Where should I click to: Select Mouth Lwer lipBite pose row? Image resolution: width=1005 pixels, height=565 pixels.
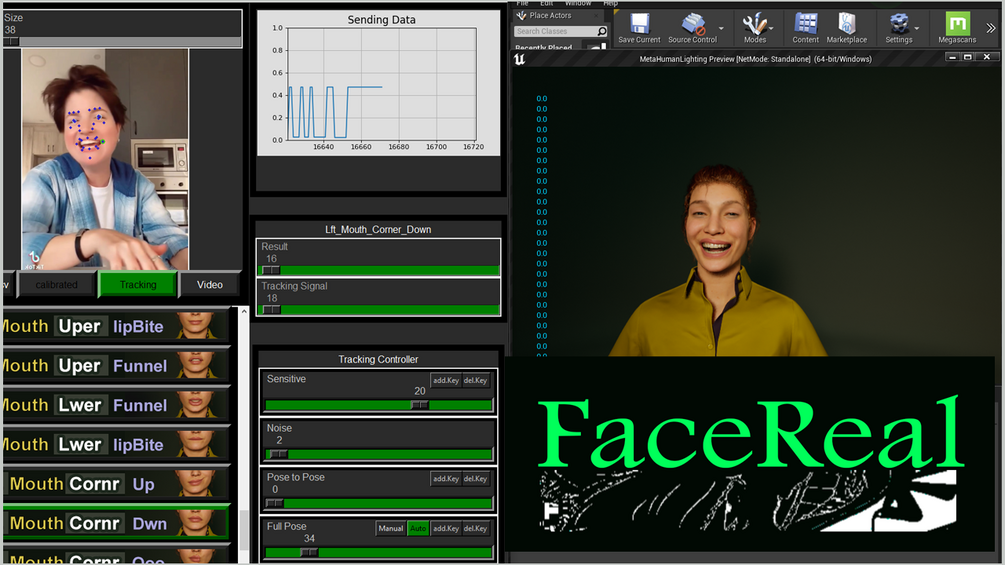tap(115, 445)
